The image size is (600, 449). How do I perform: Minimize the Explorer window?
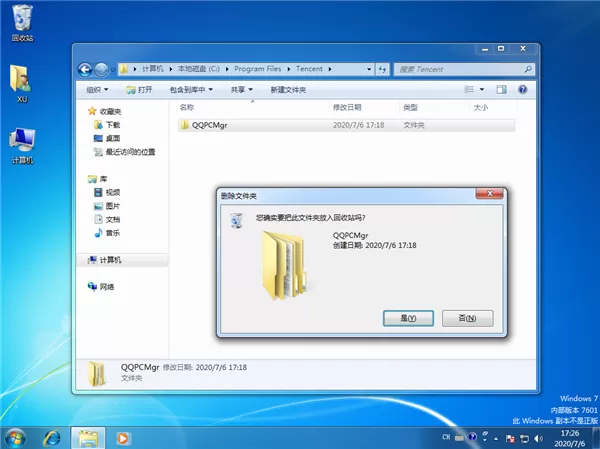tap(485, 49)
